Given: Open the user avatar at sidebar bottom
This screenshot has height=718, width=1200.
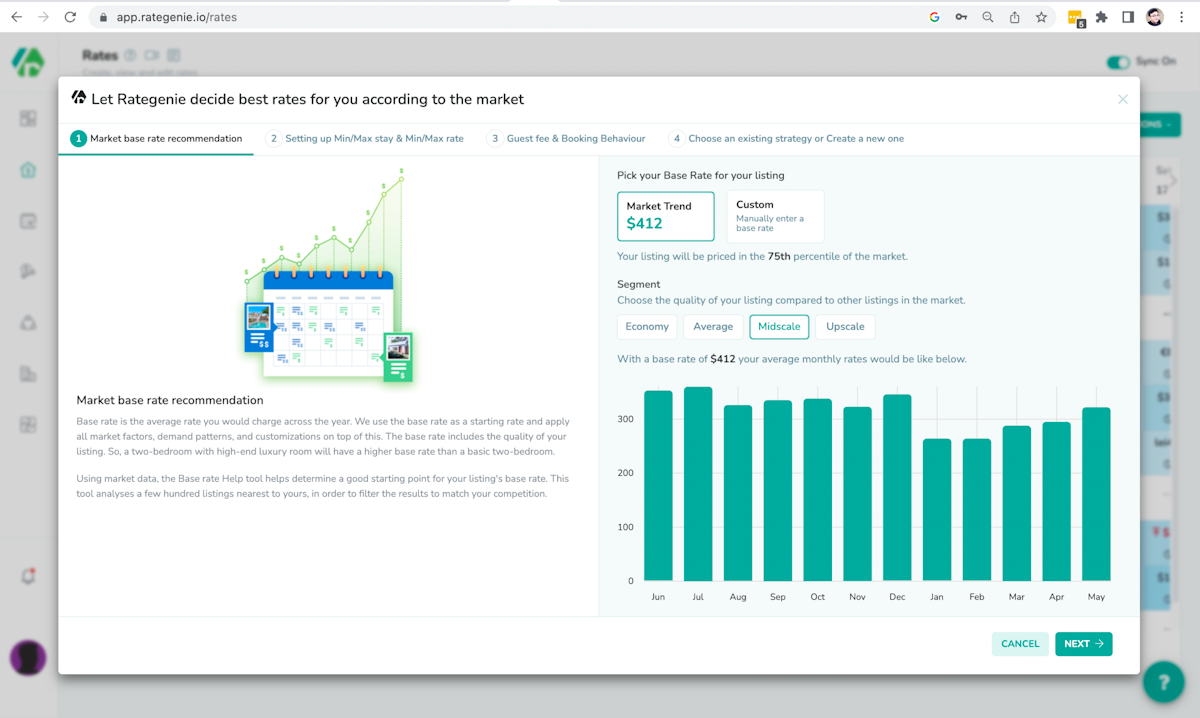Looking at the screenshot, I should tap(28, 657).
